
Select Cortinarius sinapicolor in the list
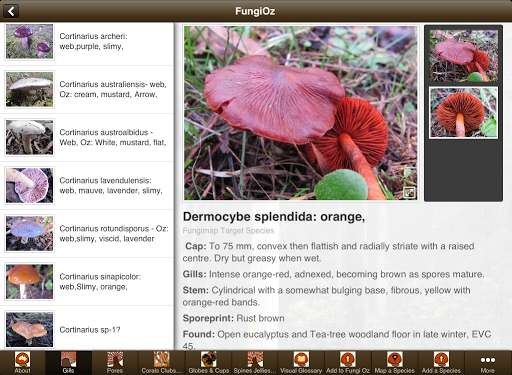87,282
